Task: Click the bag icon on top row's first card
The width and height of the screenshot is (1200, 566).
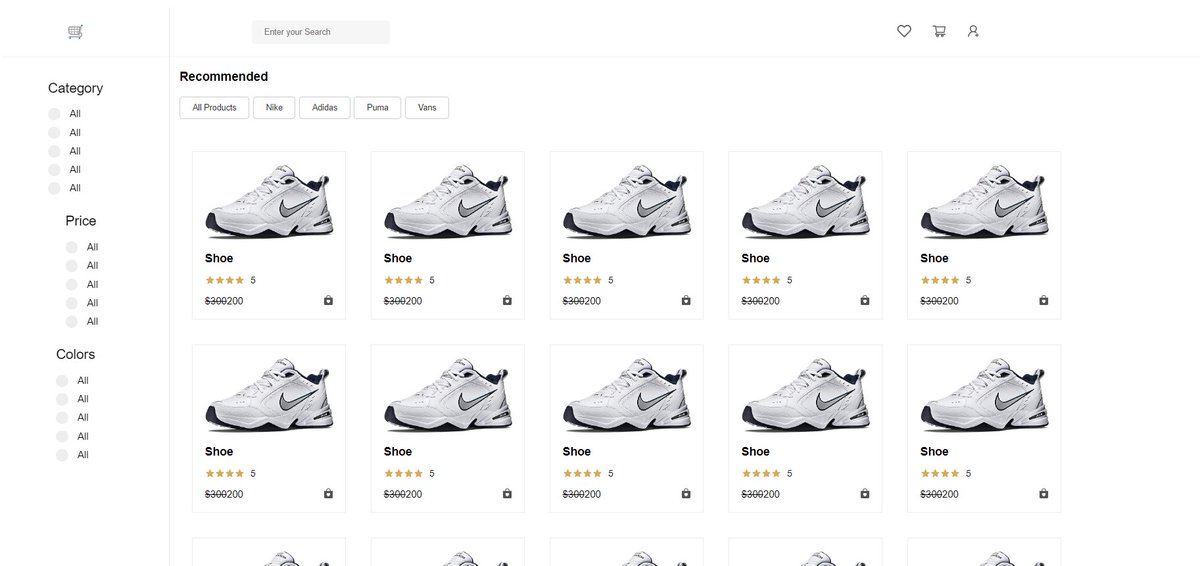Action: (x=328, y=300)
